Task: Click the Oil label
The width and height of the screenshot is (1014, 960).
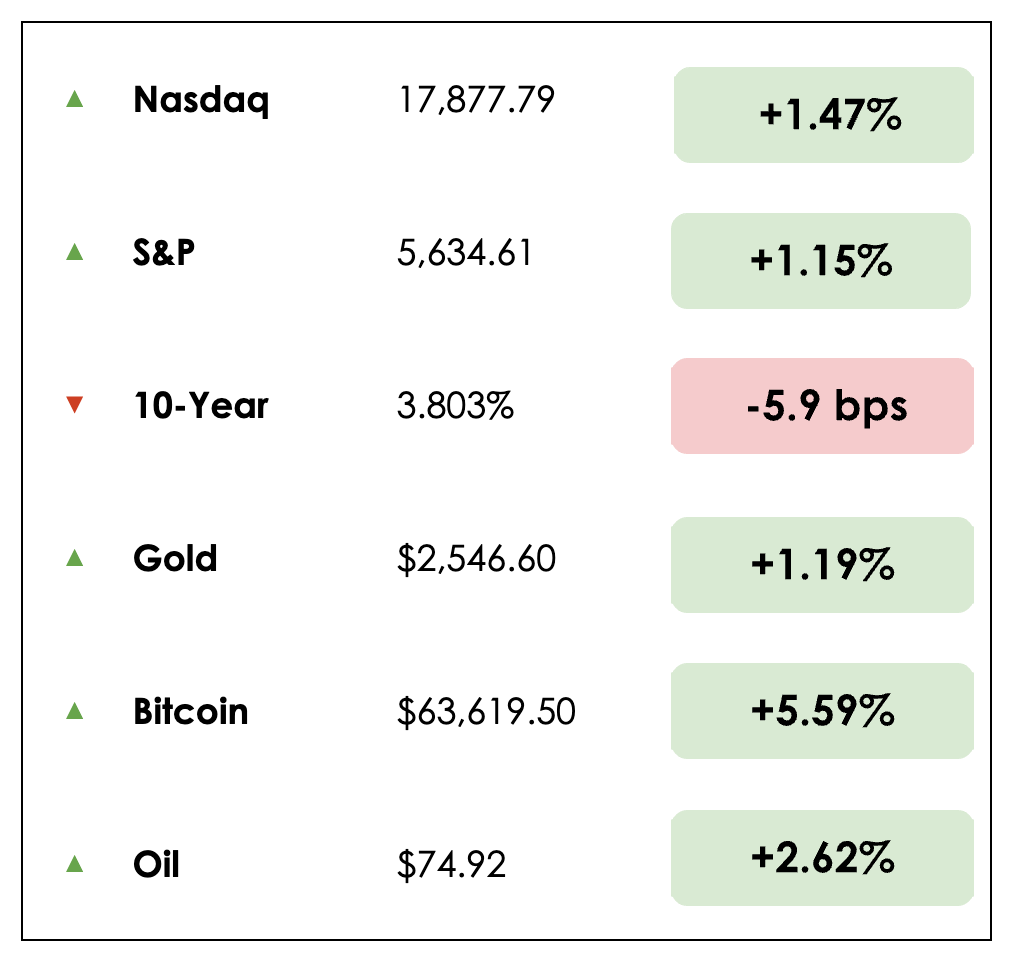Action: 156,863
